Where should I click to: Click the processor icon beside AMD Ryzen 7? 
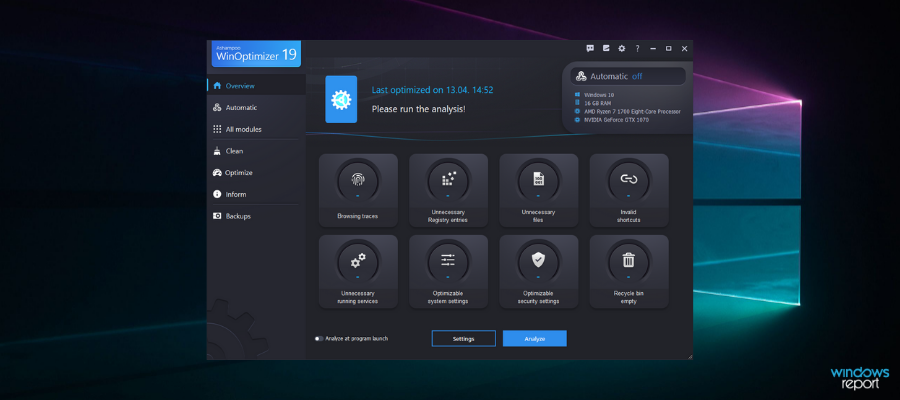(577, 111)
